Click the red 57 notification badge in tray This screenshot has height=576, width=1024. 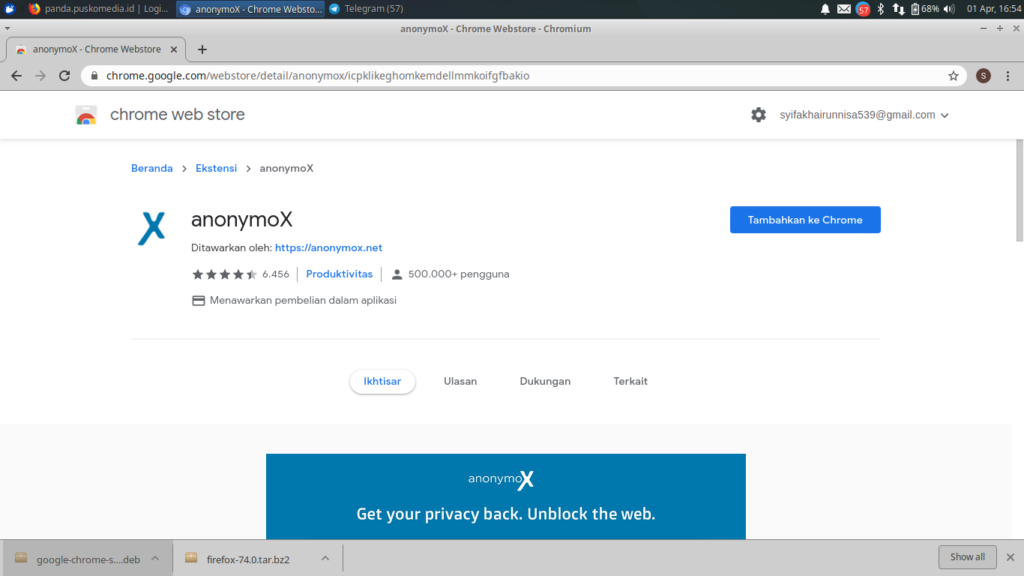point(863,10)
